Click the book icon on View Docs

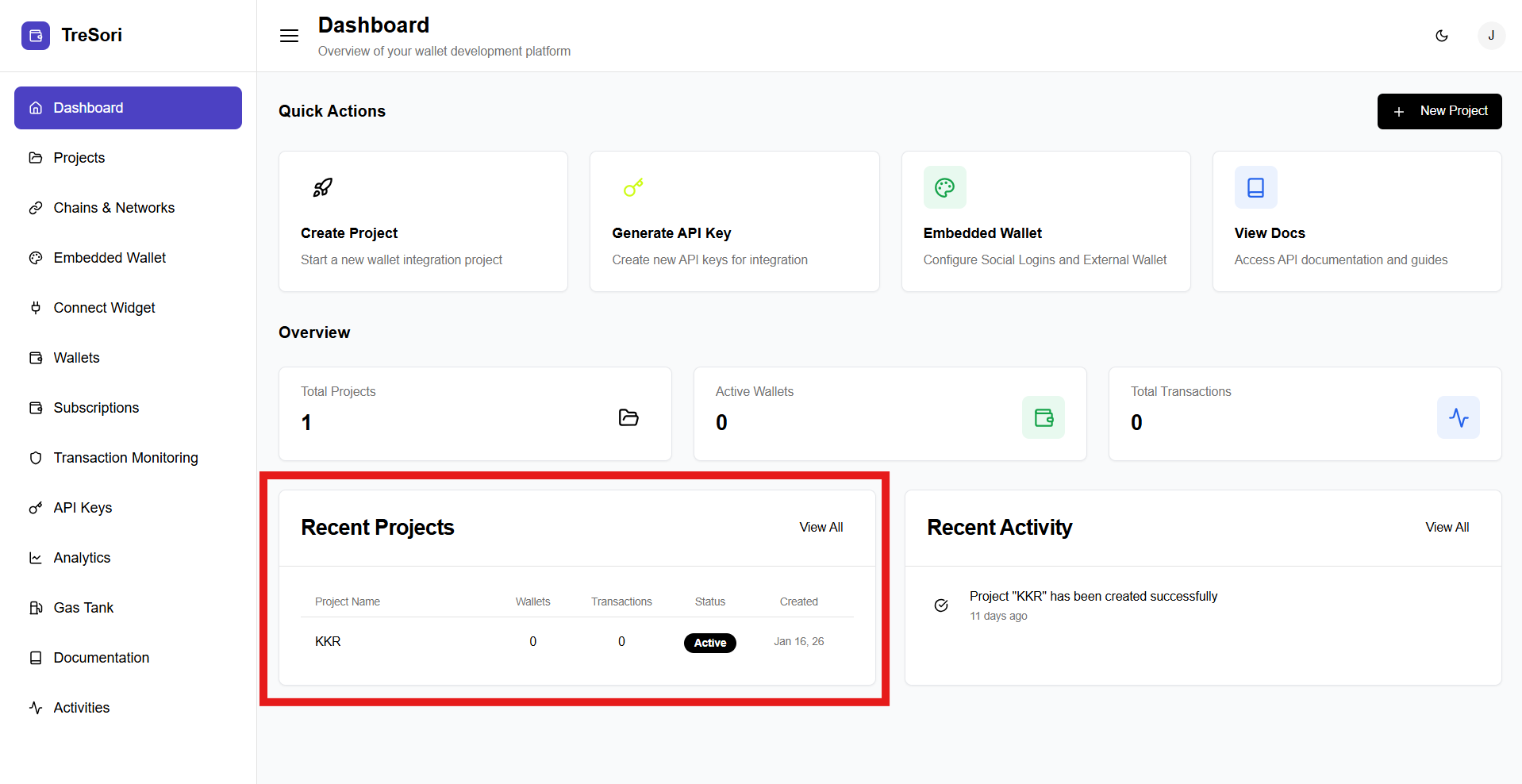click(1255, 187)
